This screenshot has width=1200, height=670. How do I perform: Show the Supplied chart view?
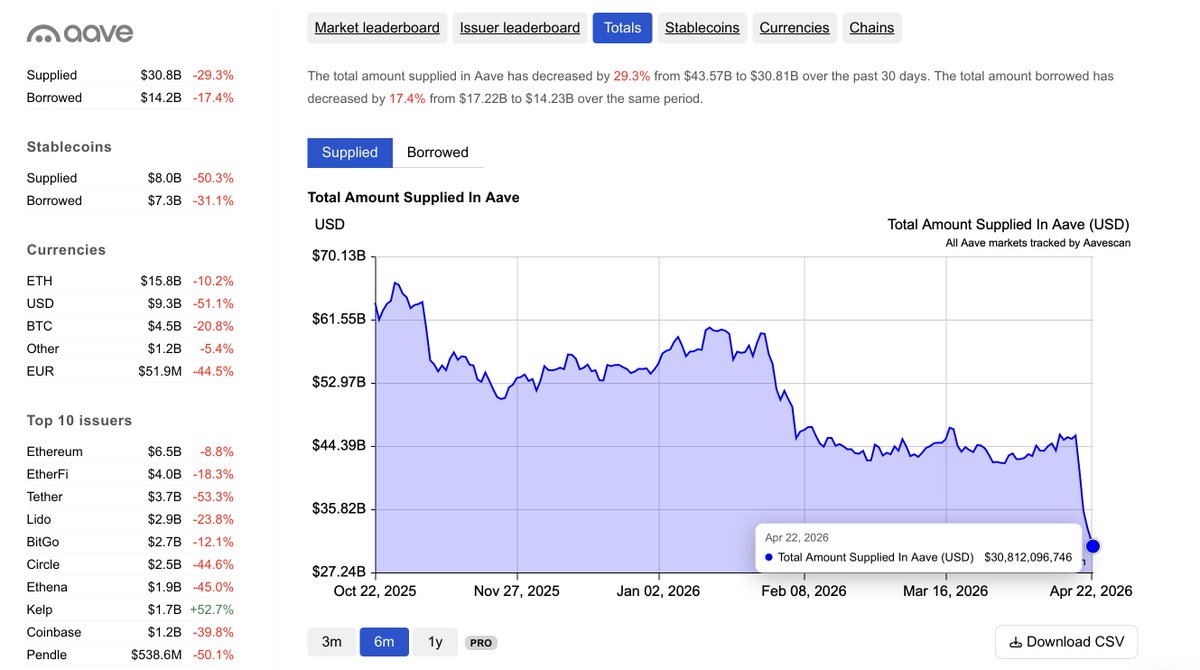tap(350, 152)
